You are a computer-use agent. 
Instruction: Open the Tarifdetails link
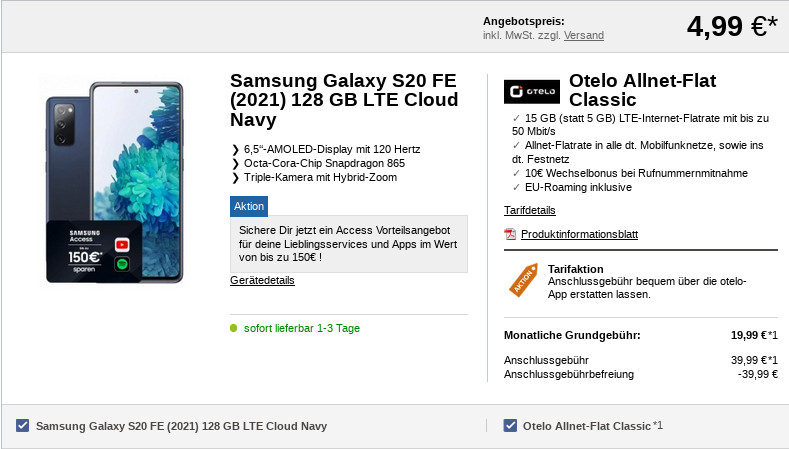(x=530, y=210)
